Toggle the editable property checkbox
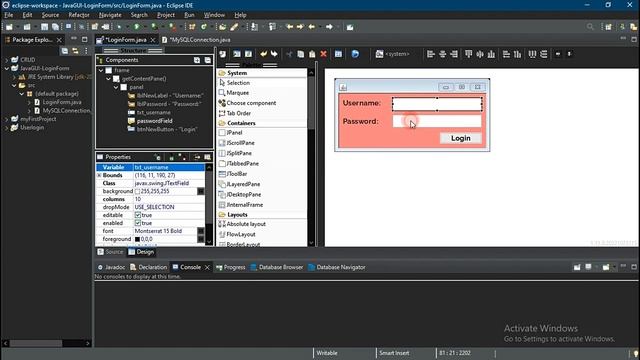Screen dimensions: 640x360 (138, 215)
